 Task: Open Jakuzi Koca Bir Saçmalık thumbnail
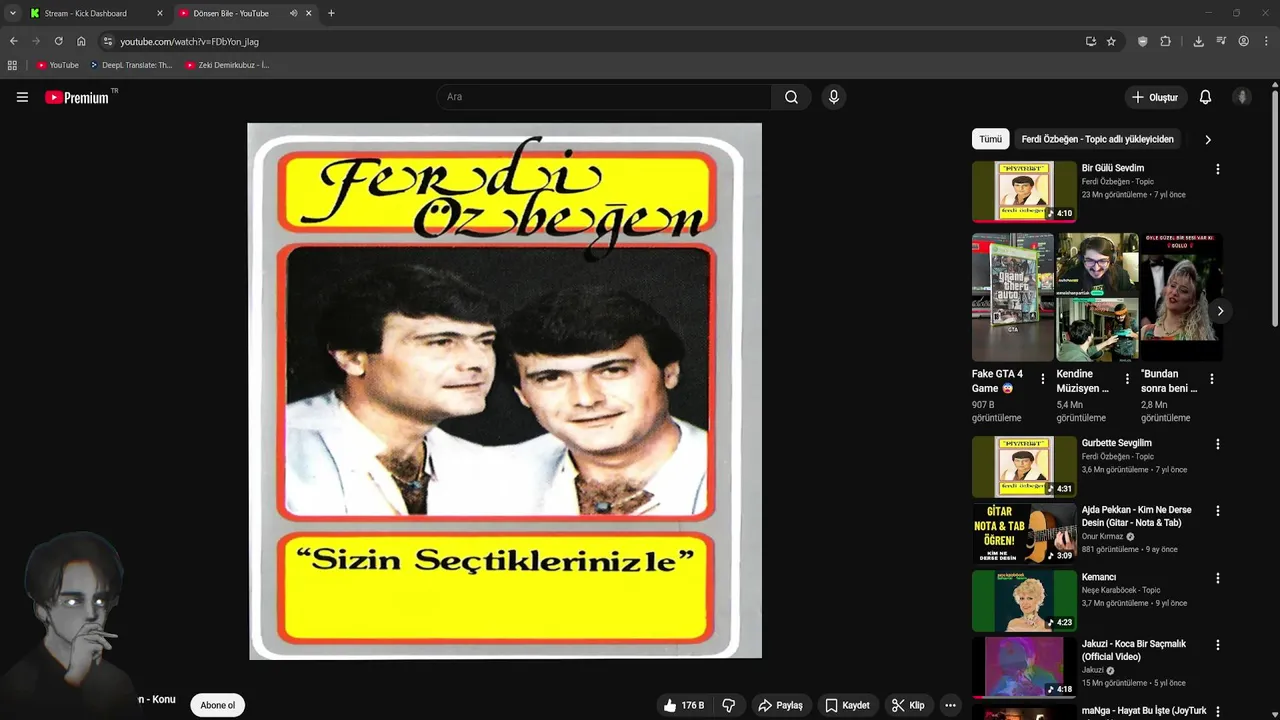tap(1024, 668)
